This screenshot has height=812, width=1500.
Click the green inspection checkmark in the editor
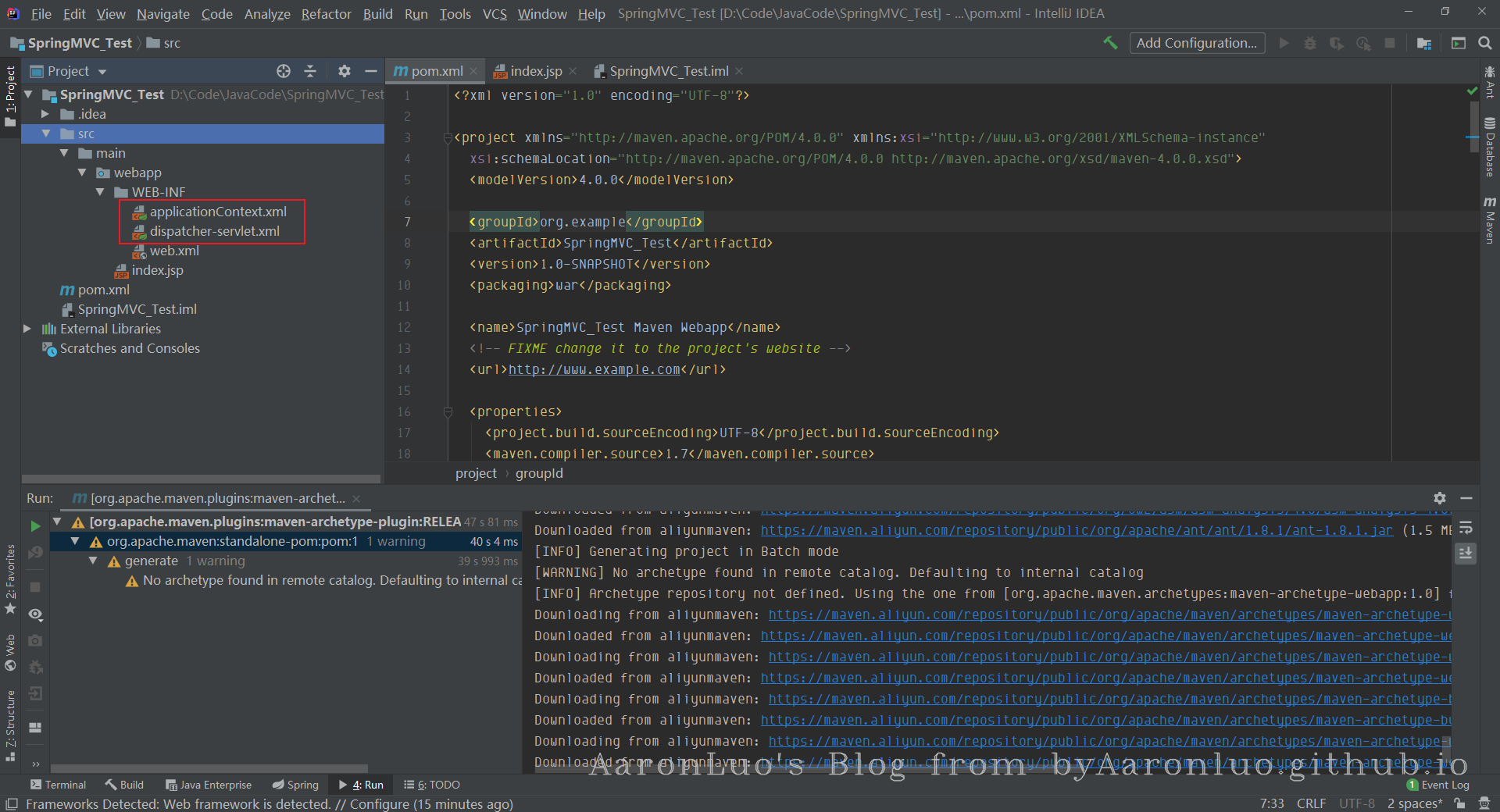(1473, 91)
